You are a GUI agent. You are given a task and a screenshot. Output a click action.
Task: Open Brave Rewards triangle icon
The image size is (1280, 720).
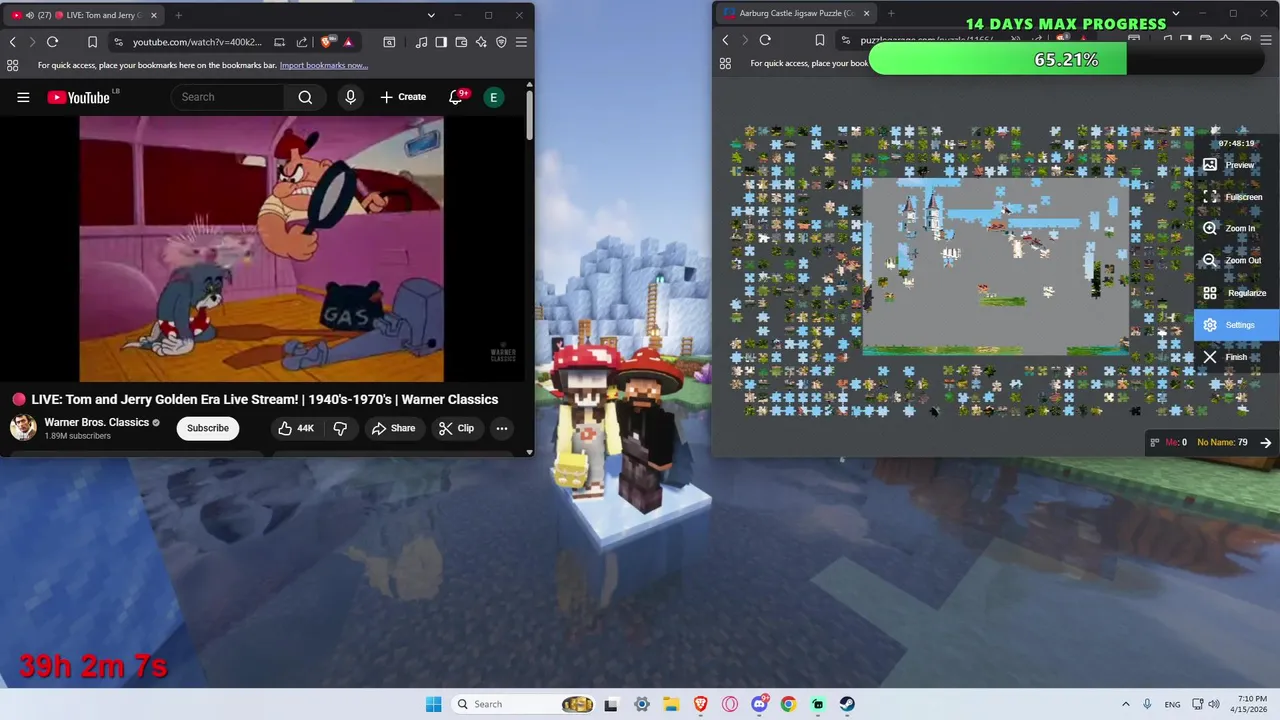pyautogui.click(x=347, y=42)
